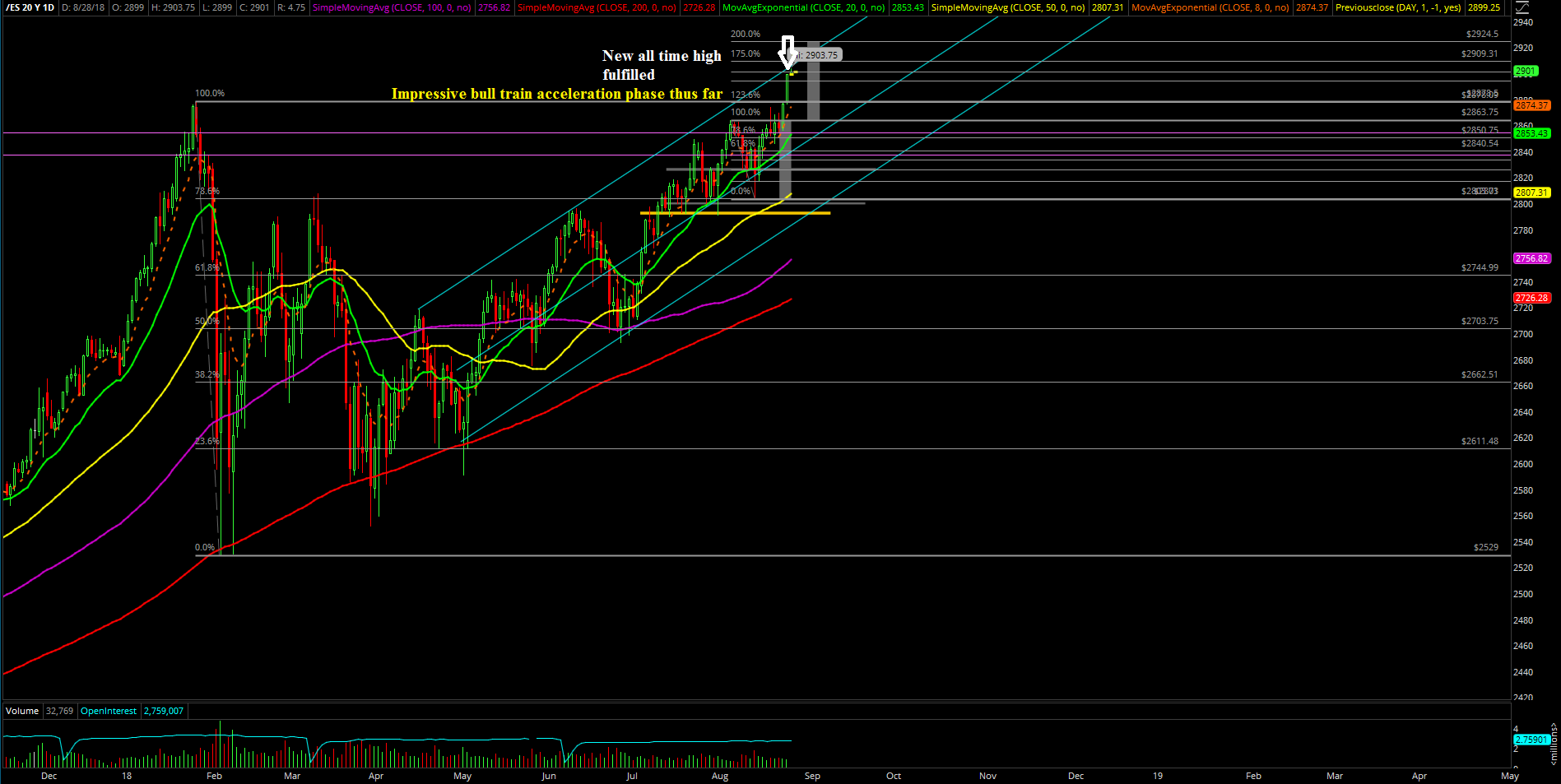The width and height of the screenshot is (1561, 784).
Task: Select header value 2899.25 for Previousclose
Action: coord(1484,7)
